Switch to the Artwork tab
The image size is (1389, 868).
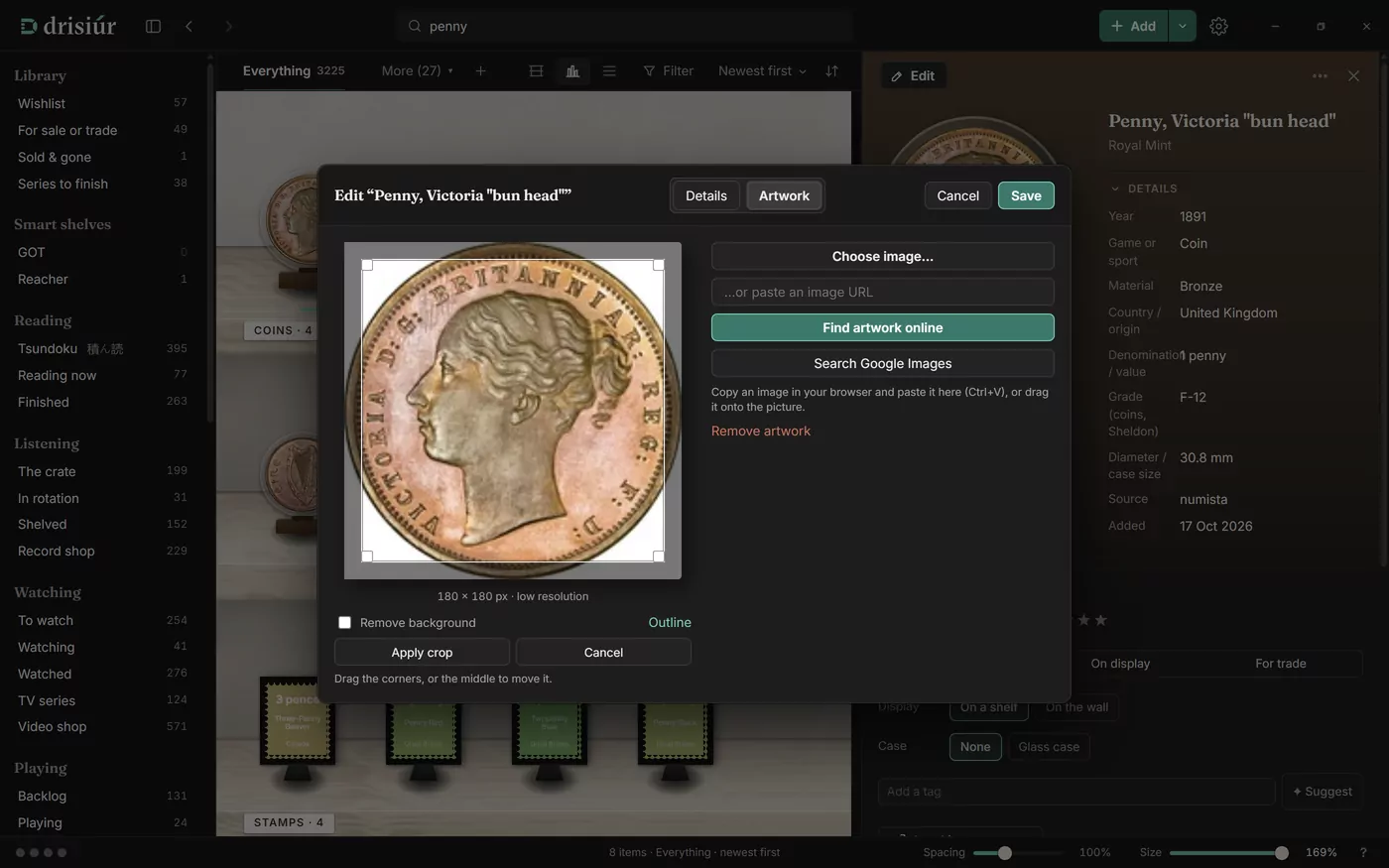(x=784, y=195)
